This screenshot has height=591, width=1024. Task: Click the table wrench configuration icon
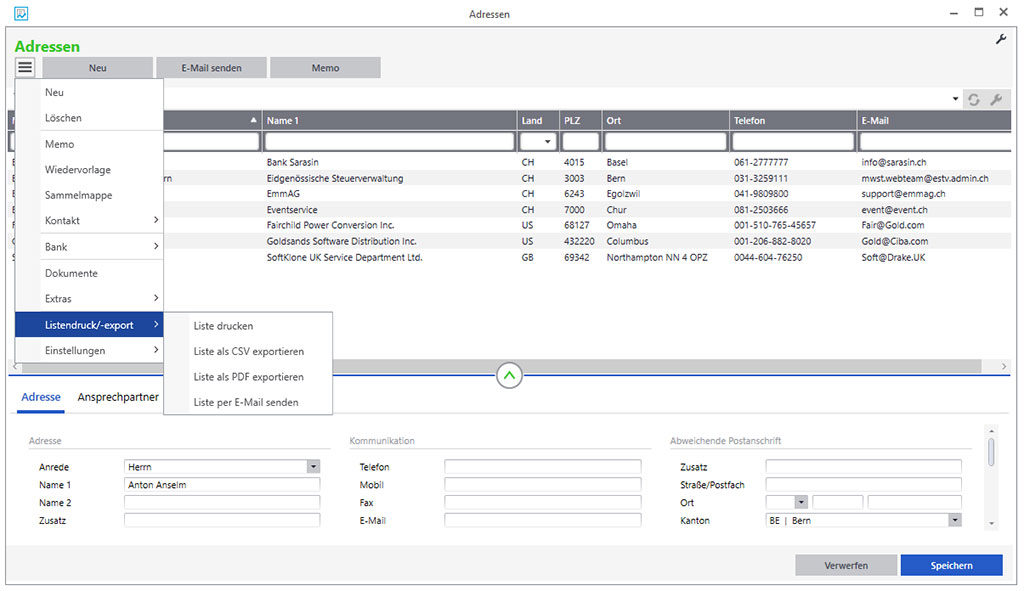(x=996, y=99)
